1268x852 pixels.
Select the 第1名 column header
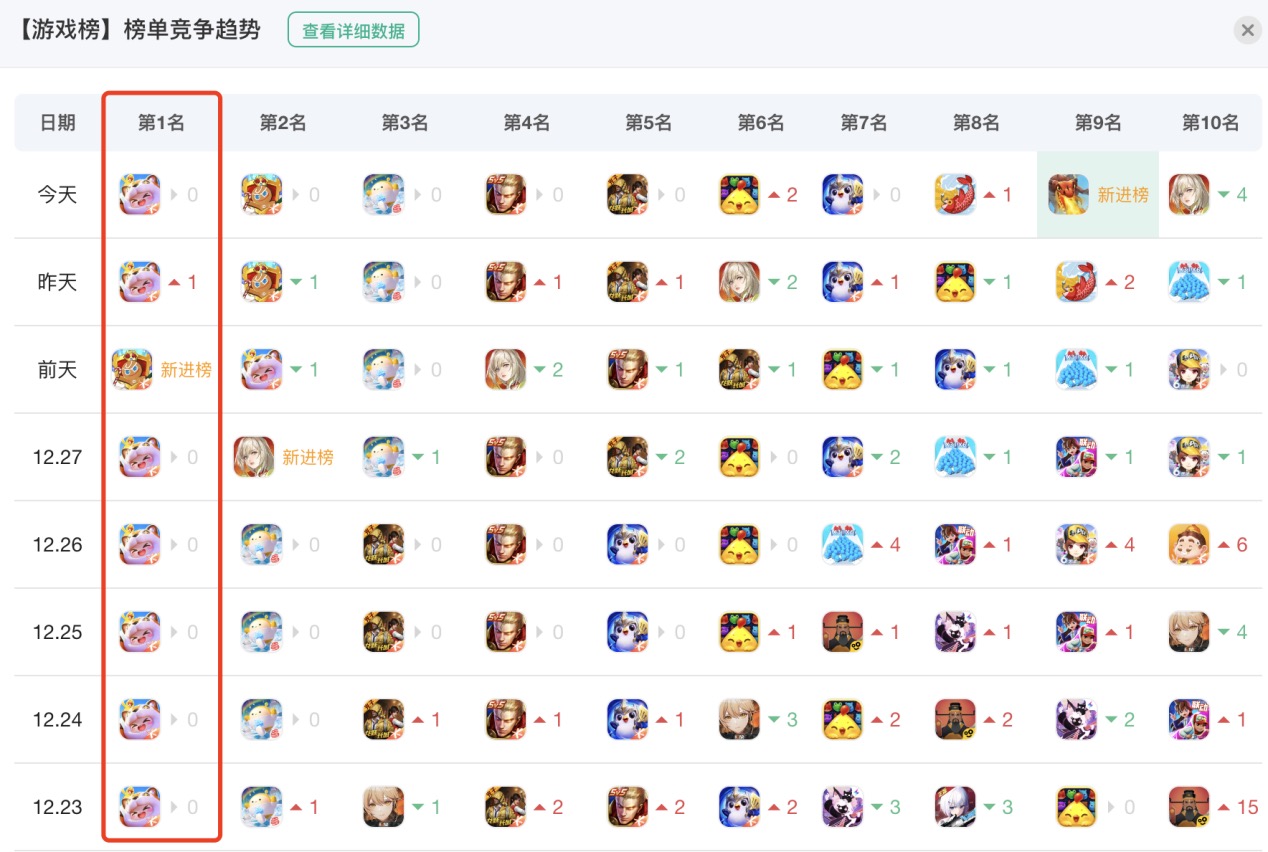click(161, 123)
